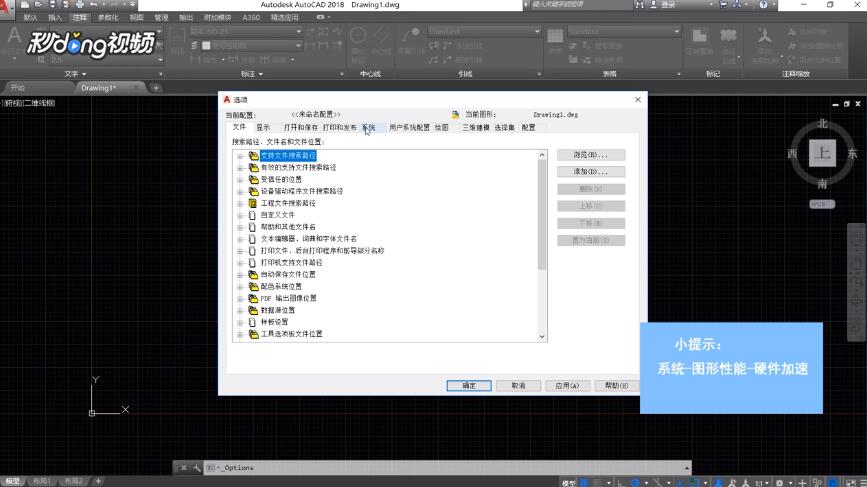Expand the 文字 panel dropdown
This screenshot has width=867, height=487.
pos(75,74)
